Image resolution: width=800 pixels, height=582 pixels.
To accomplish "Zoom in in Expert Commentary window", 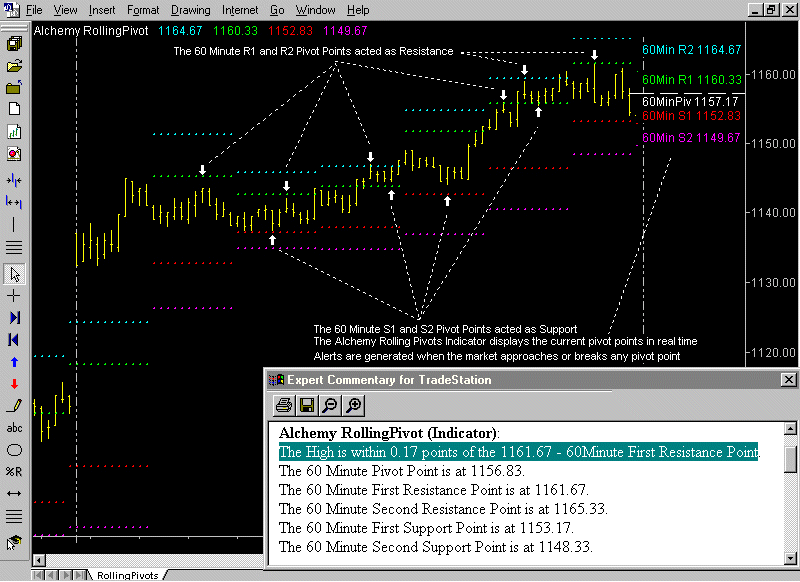I will pyautogui.click(x=353, y=405).
